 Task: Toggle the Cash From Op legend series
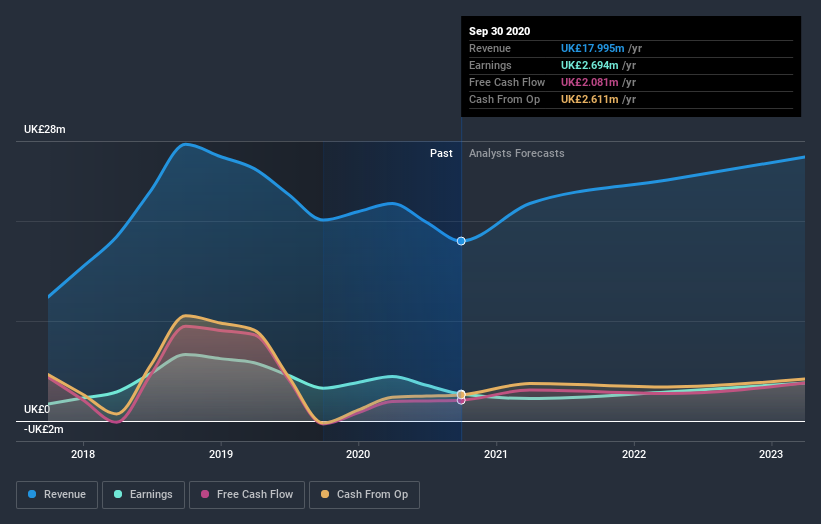(x=364, y=495)
